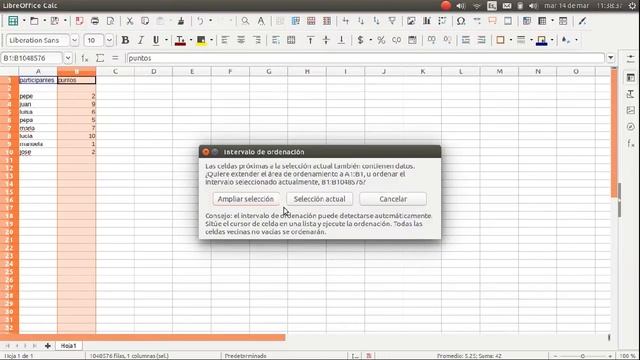Toggle Align Right
The width and height of the screenshot is (640, 360).
pyautogui.click(x=256, y=40)
